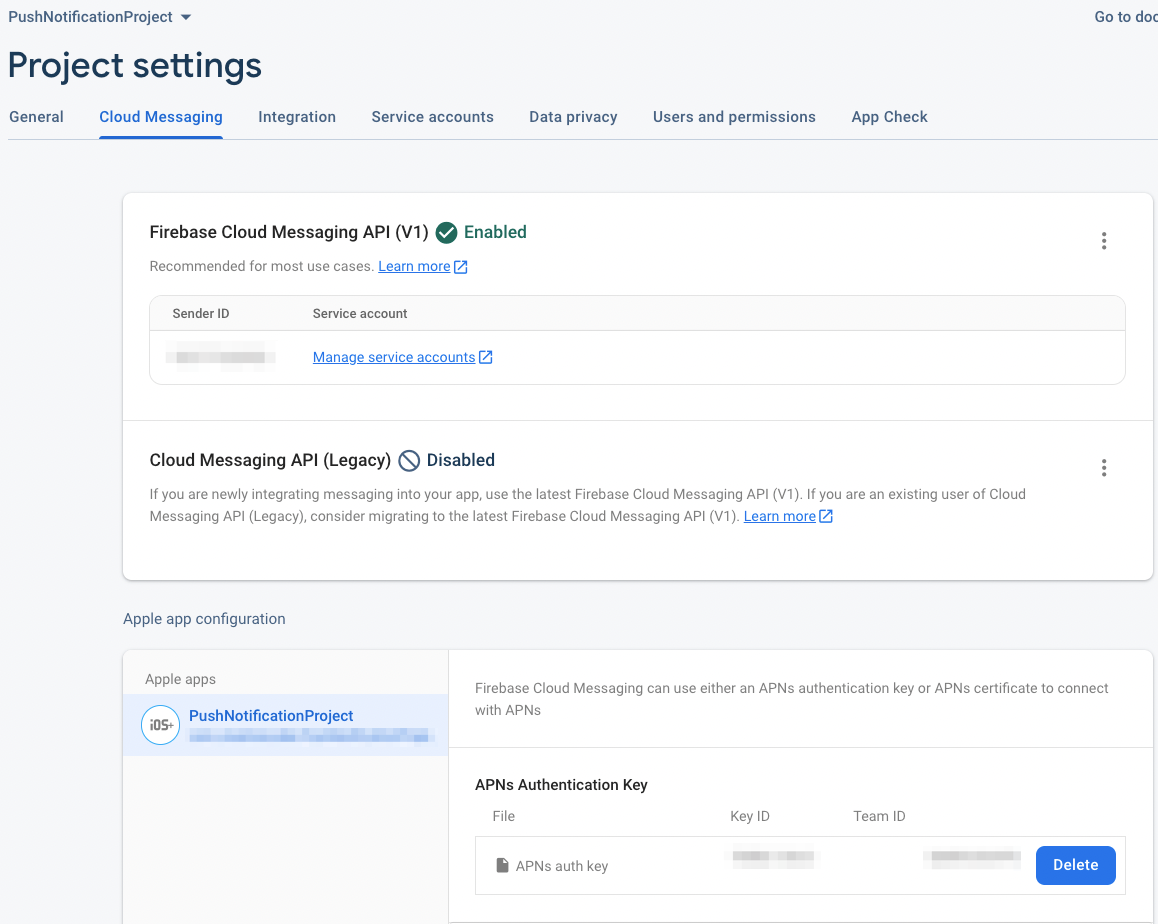
Task: Select PushNotificationProject in Apple apps list
Action: tap(286, 725)
